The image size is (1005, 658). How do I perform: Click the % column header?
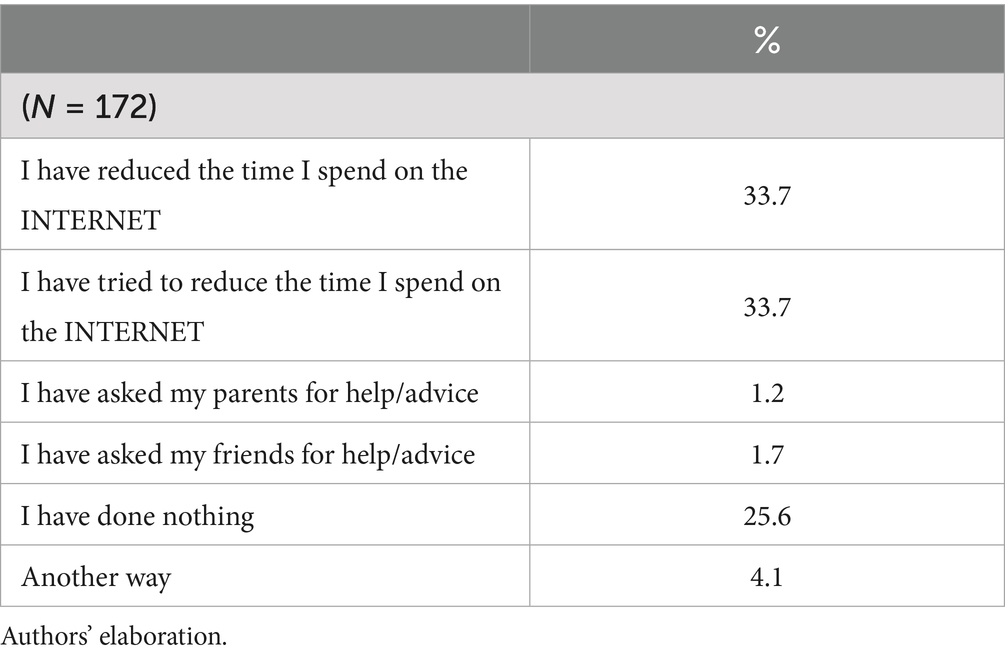tap(766, 42)
